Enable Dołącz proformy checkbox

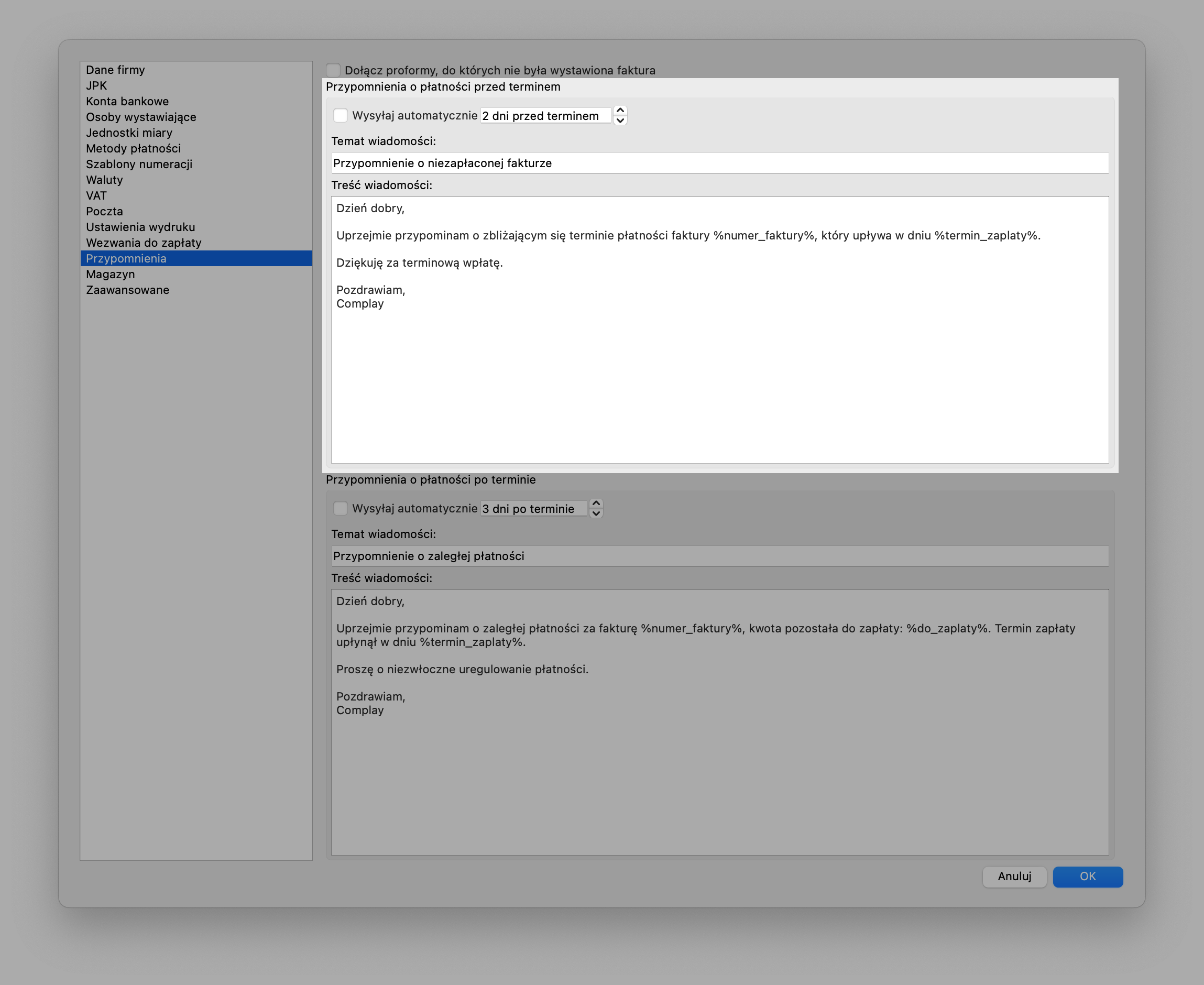[333, 70]
